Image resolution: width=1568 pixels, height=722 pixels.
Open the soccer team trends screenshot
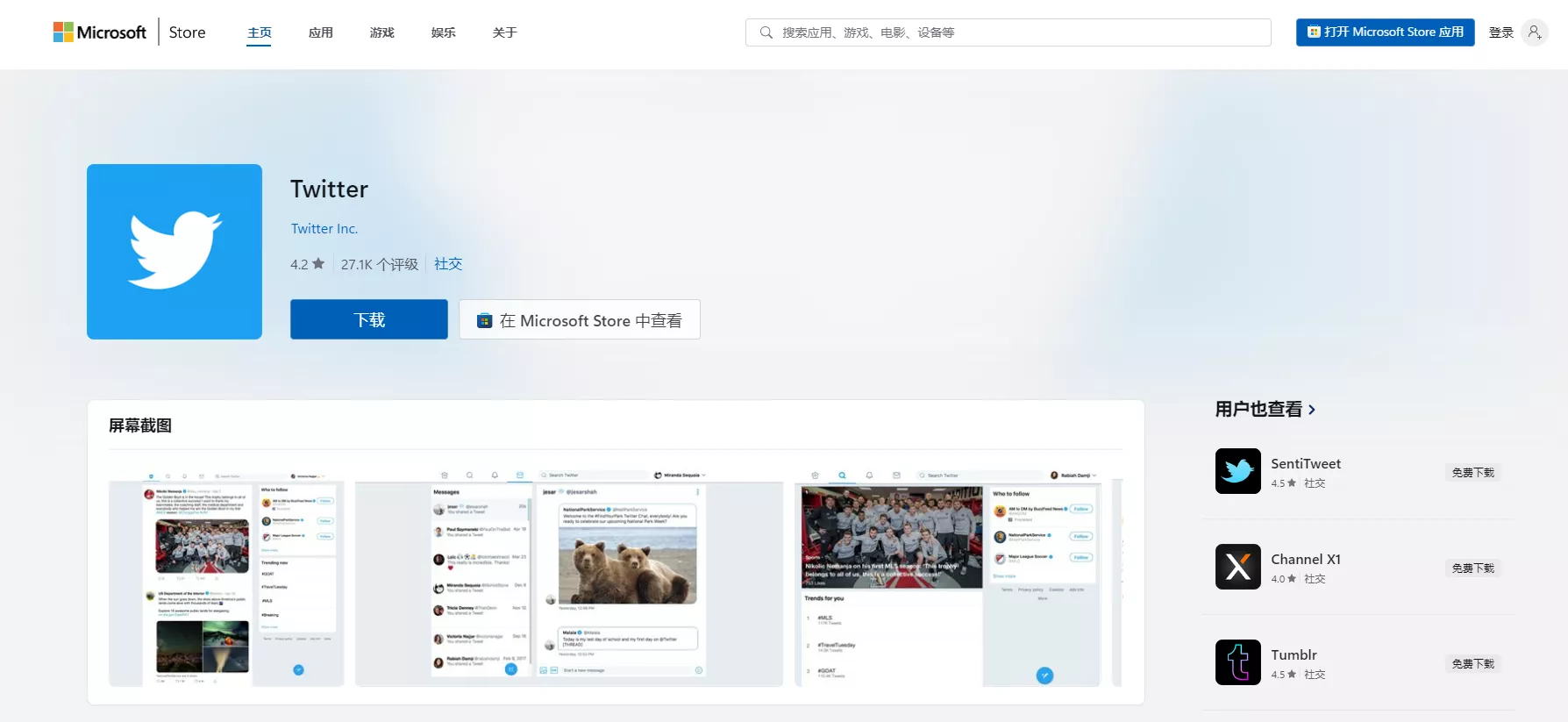(x=948, y=578)
